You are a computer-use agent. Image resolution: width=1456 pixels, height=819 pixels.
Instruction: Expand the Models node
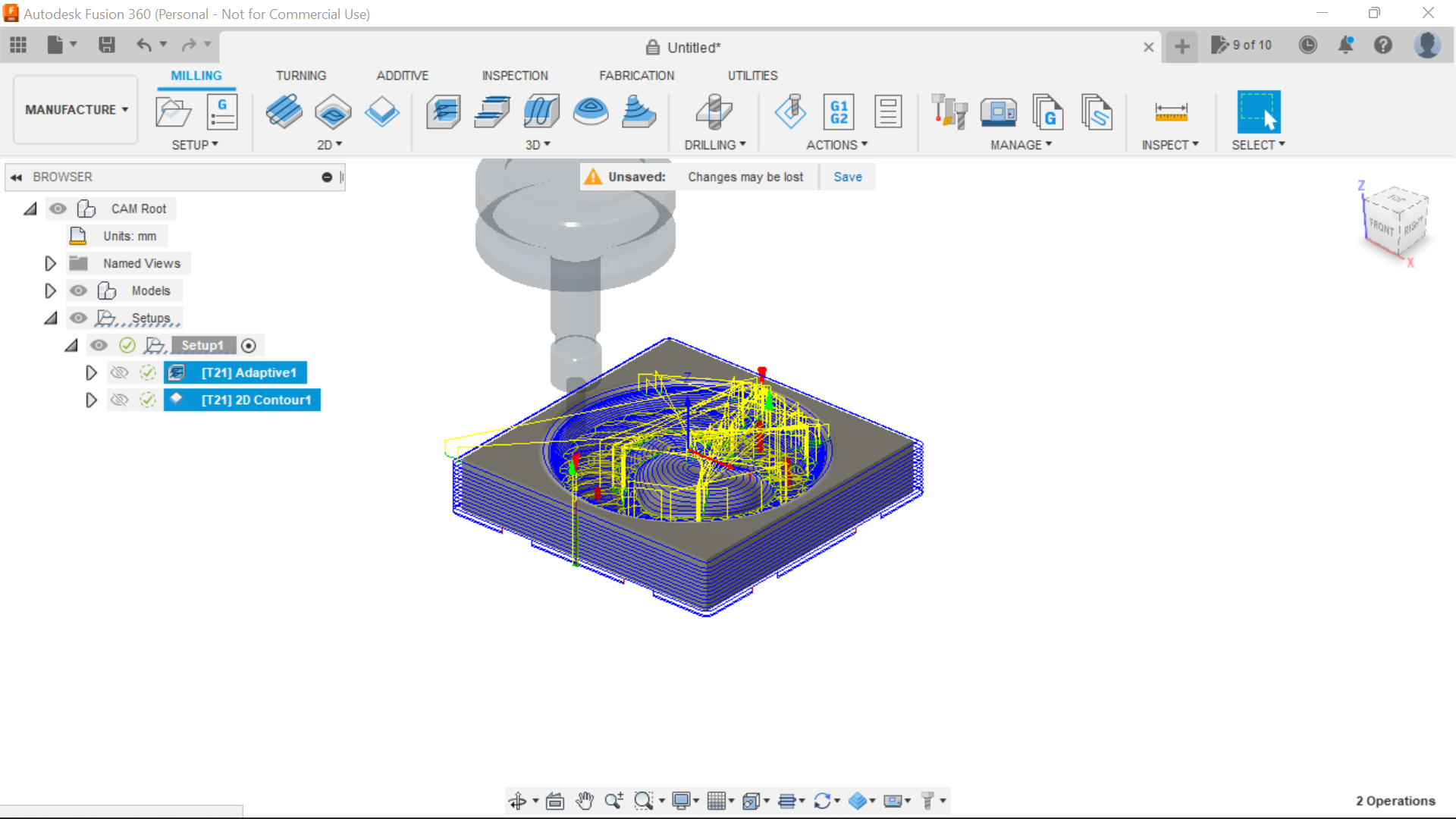50,290
